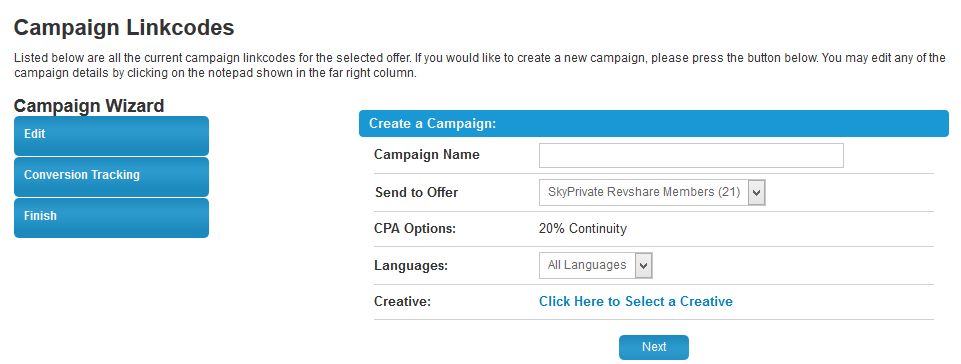Click the Next button
Viewport: 961px width, 364px height.
(x=653, y=347)
